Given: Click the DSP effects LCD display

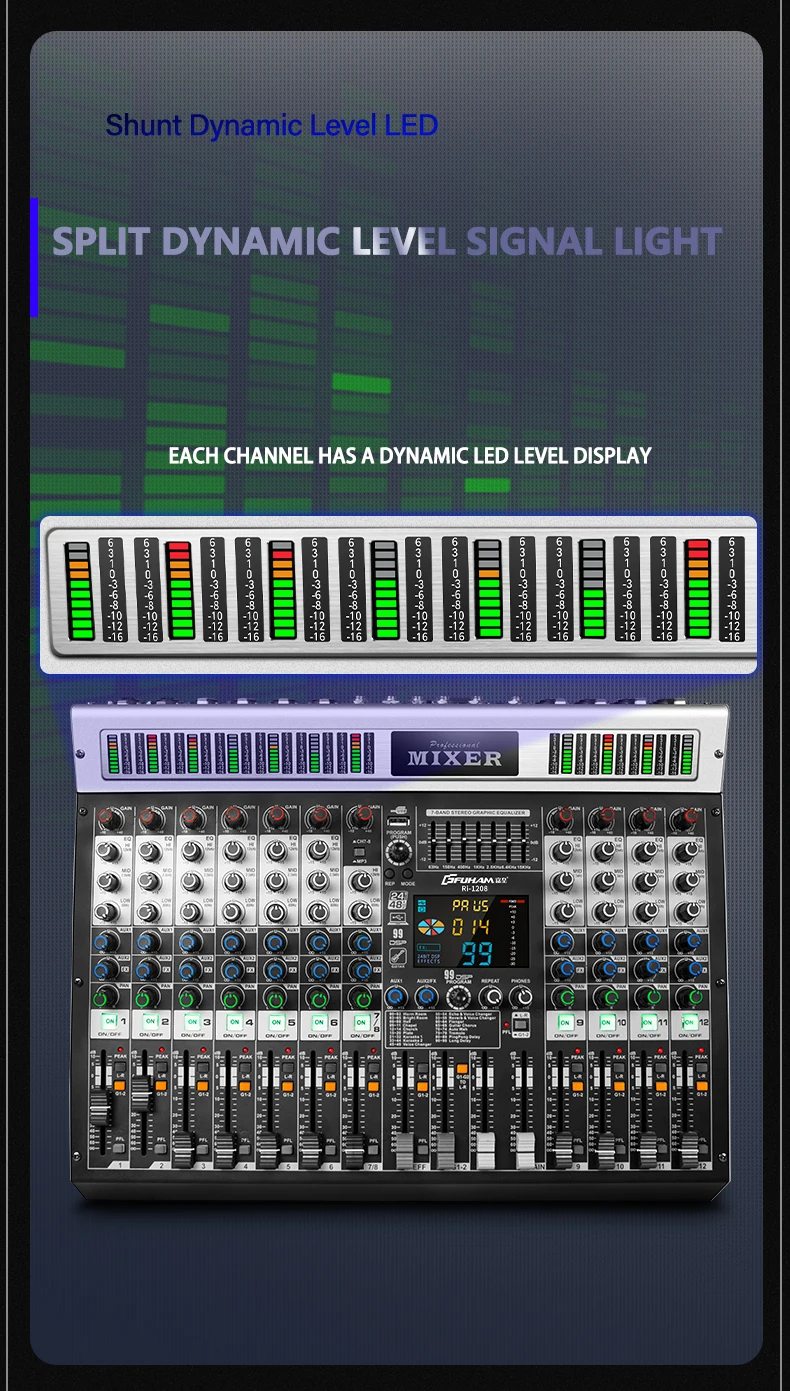Looking at the screenshot, I should [471, 931].
